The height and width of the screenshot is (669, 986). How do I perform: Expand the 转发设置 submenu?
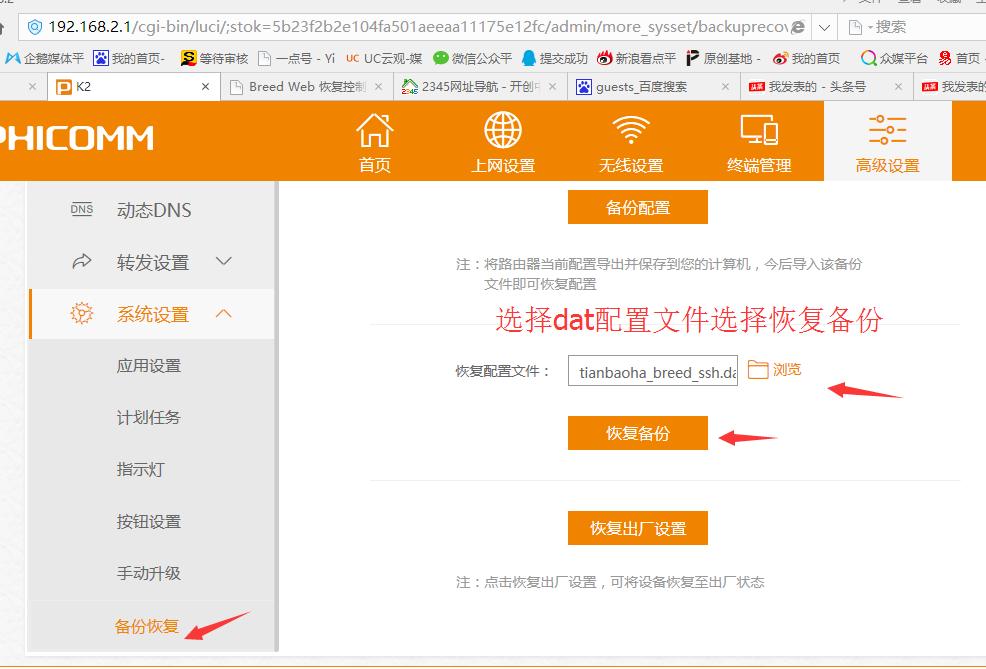224,261
